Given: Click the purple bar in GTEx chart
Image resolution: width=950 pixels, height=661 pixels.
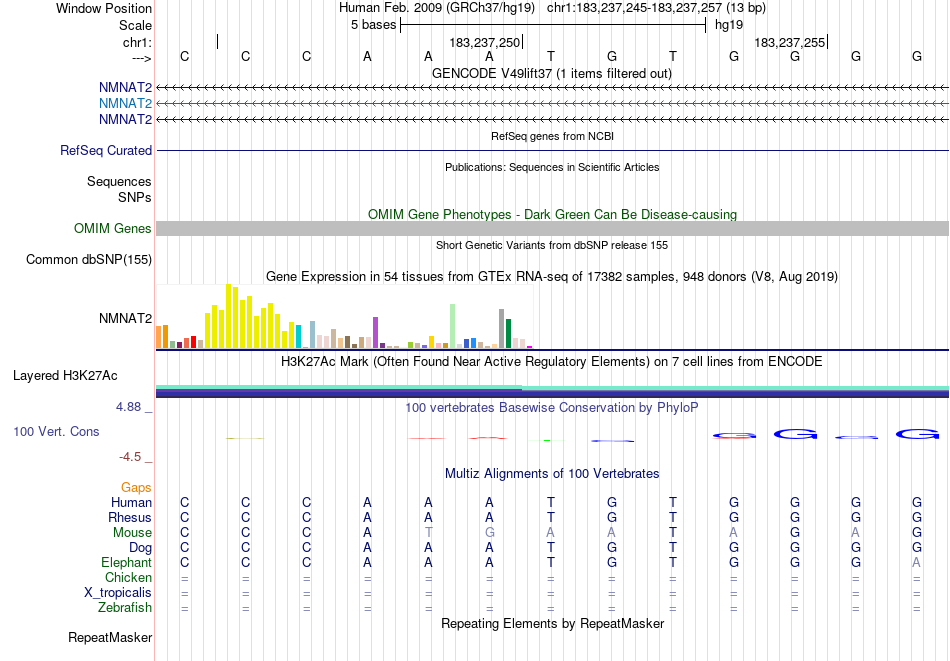Looking at the screenshot, I should click(x=376, y=332).
